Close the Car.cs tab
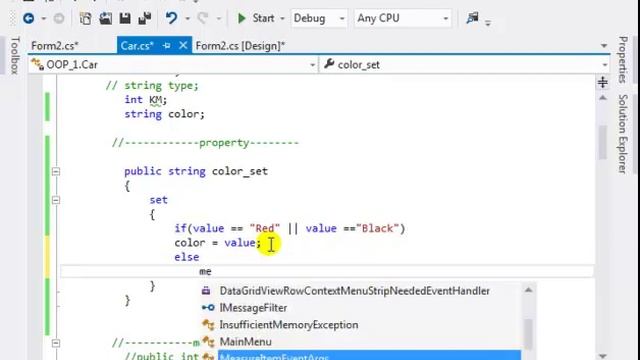The image size is (640, 360). click(183, 45)
